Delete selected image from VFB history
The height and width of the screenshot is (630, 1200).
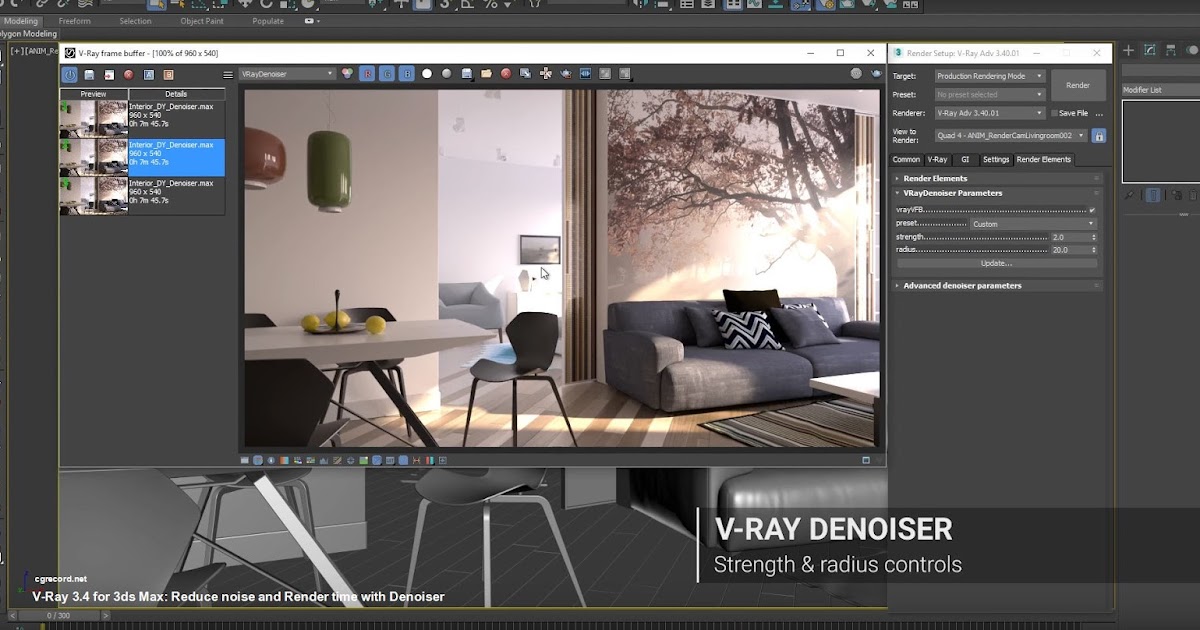point(128,74)
